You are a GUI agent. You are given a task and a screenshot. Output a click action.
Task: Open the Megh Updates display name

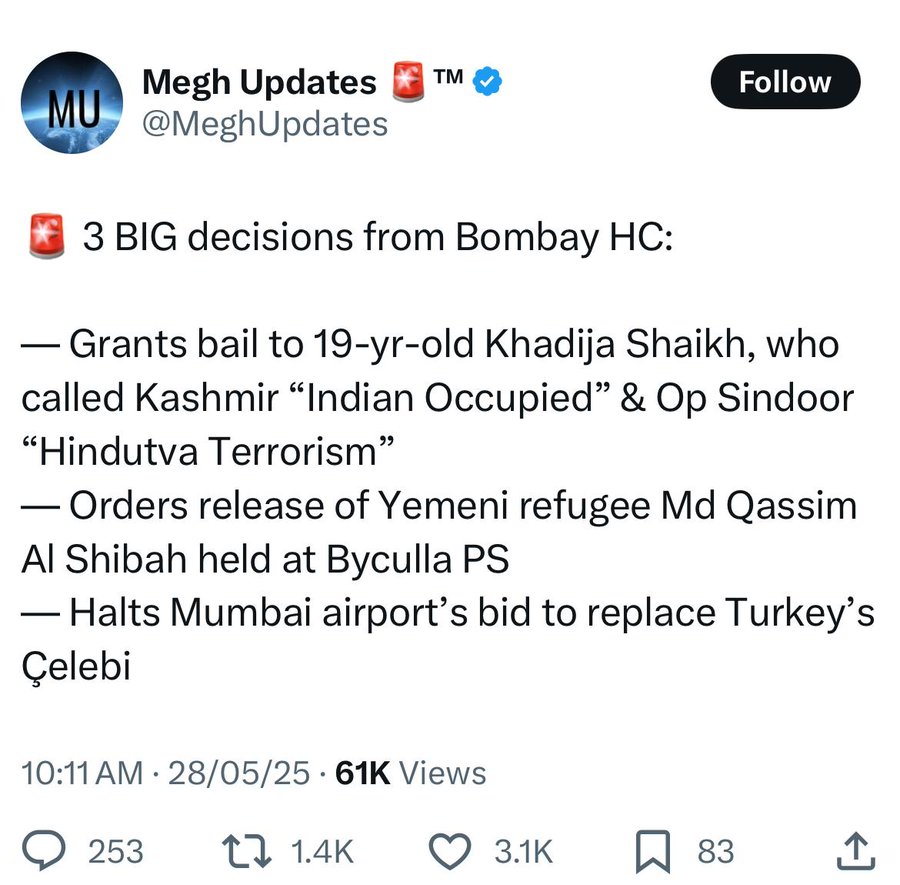click(x=259, y=83)
